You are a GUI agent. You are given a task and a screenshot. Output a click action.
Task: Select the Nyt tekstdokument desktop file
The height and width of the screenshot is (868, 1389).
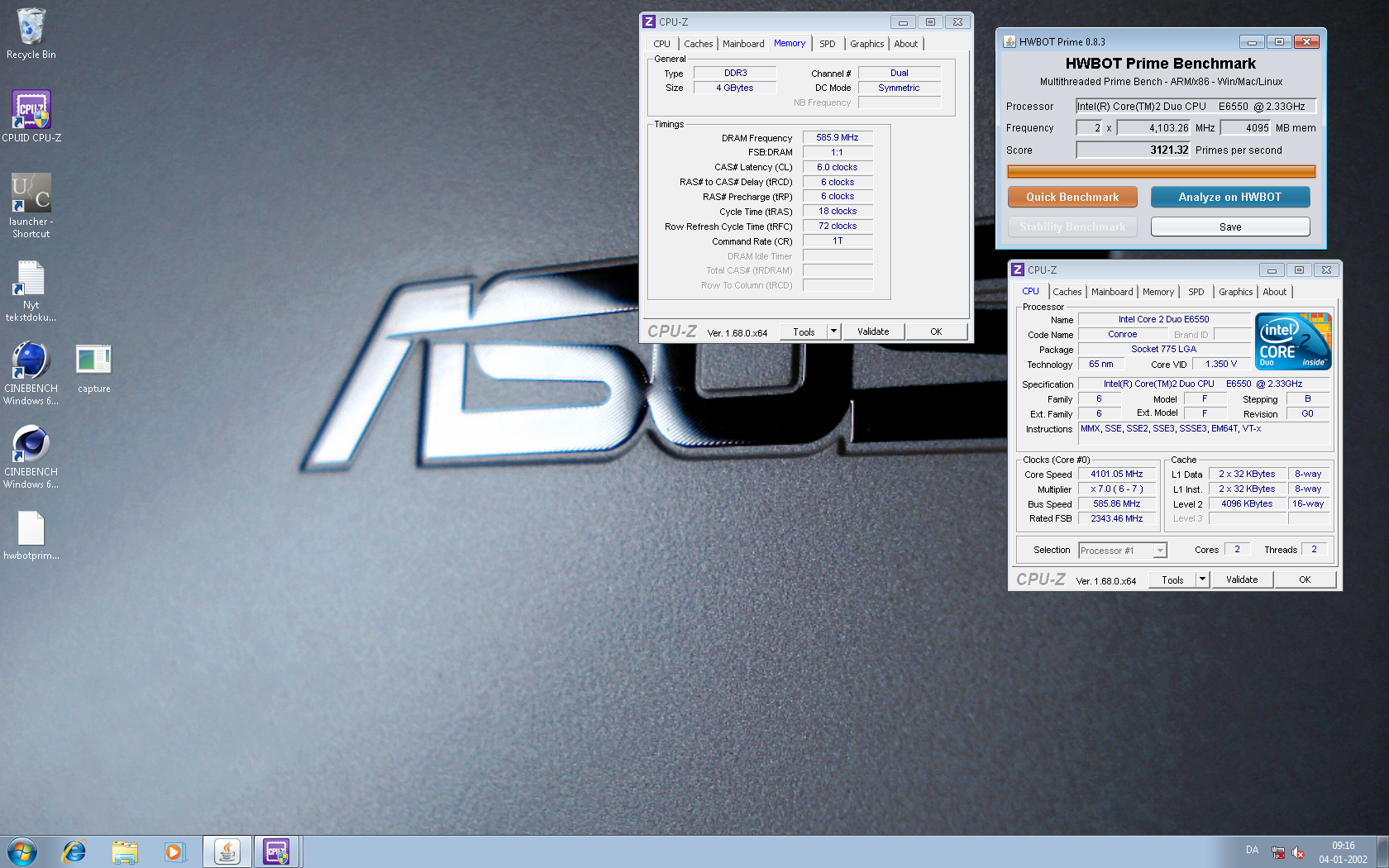point(31,291)
